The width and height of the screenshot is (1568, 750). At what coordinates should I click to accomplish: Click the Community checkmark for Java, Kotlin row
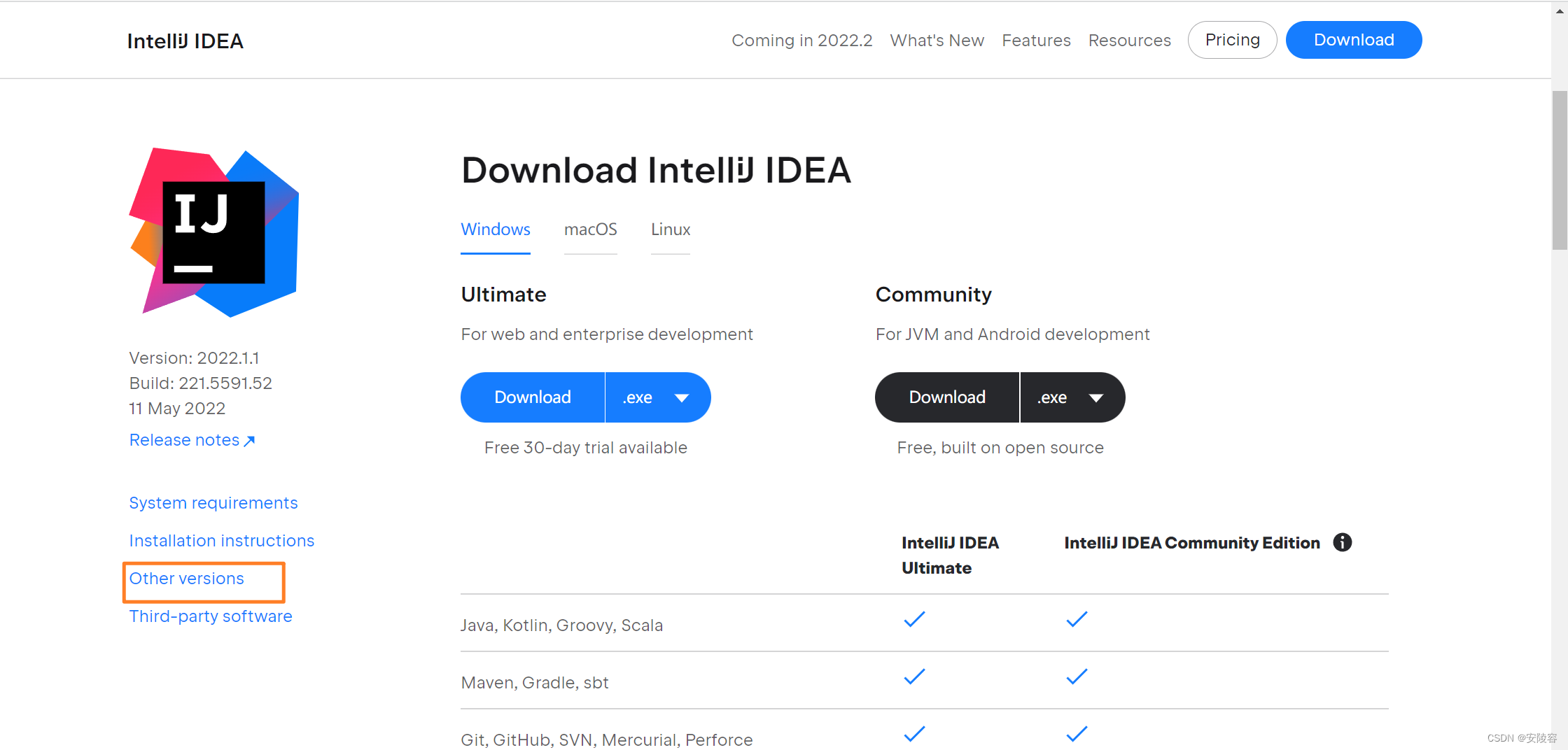1077,619
